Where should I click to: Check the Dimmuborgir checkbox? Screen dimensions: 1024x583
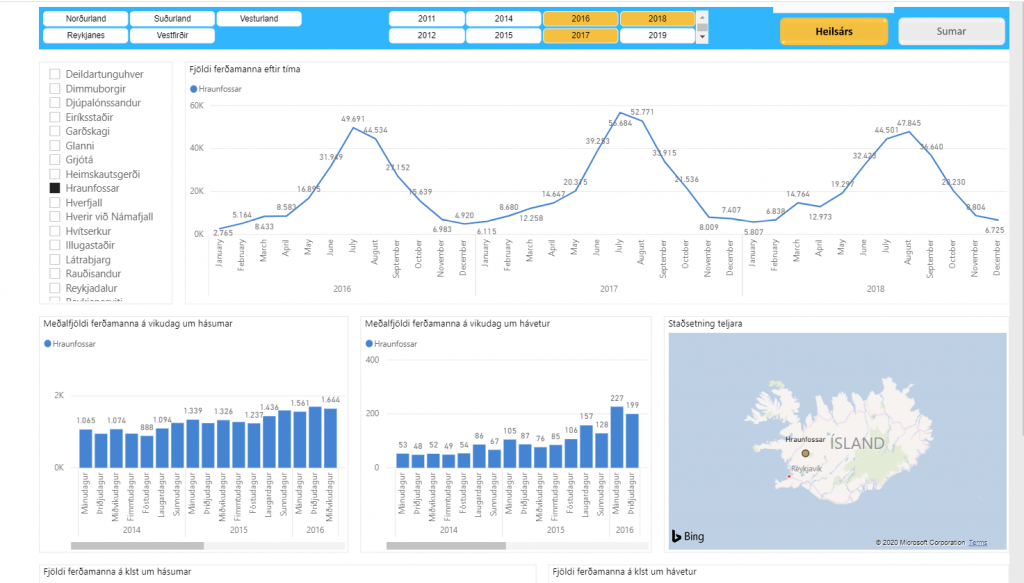55,89
